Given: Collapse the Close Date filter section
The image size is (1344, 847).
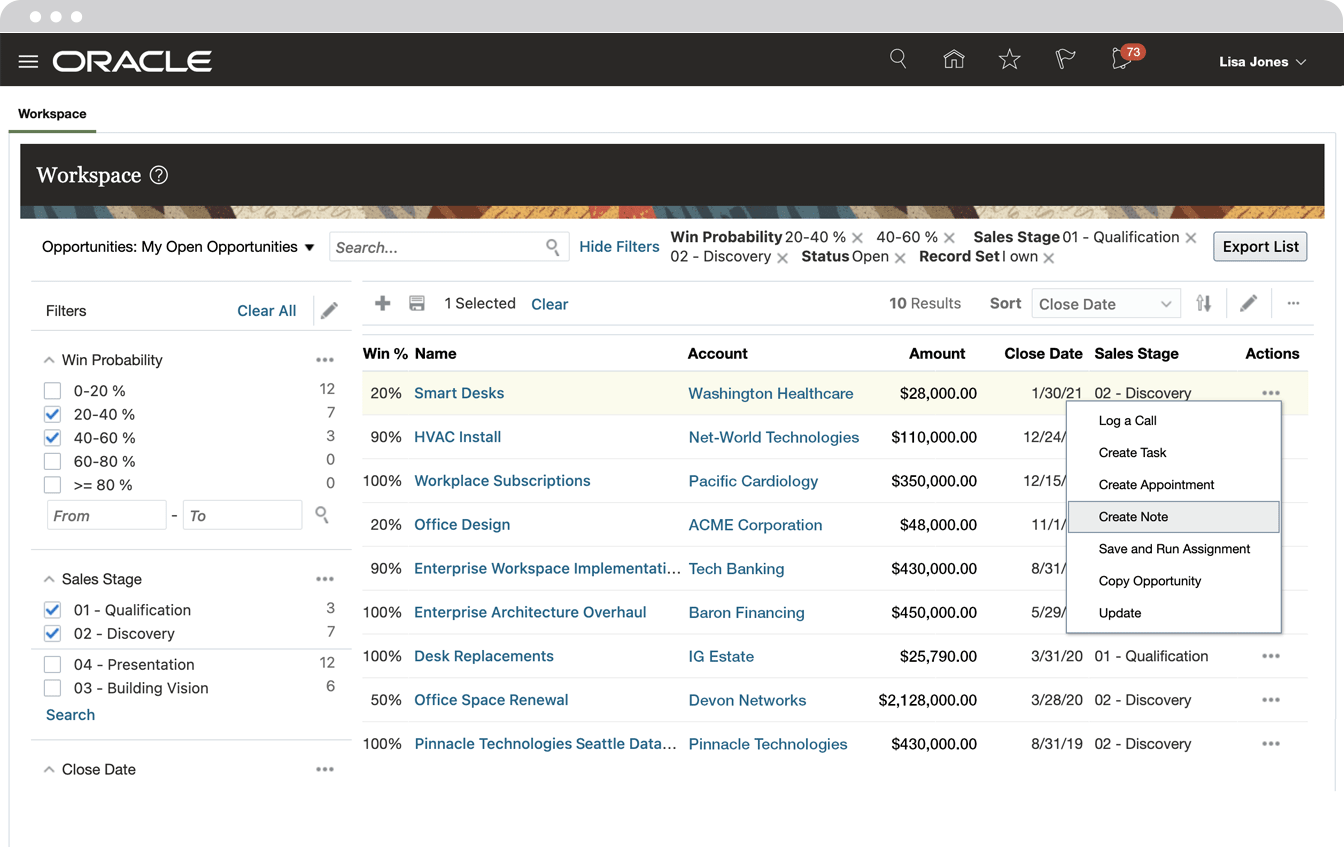Looking at the screenshot, I should 49,769.
